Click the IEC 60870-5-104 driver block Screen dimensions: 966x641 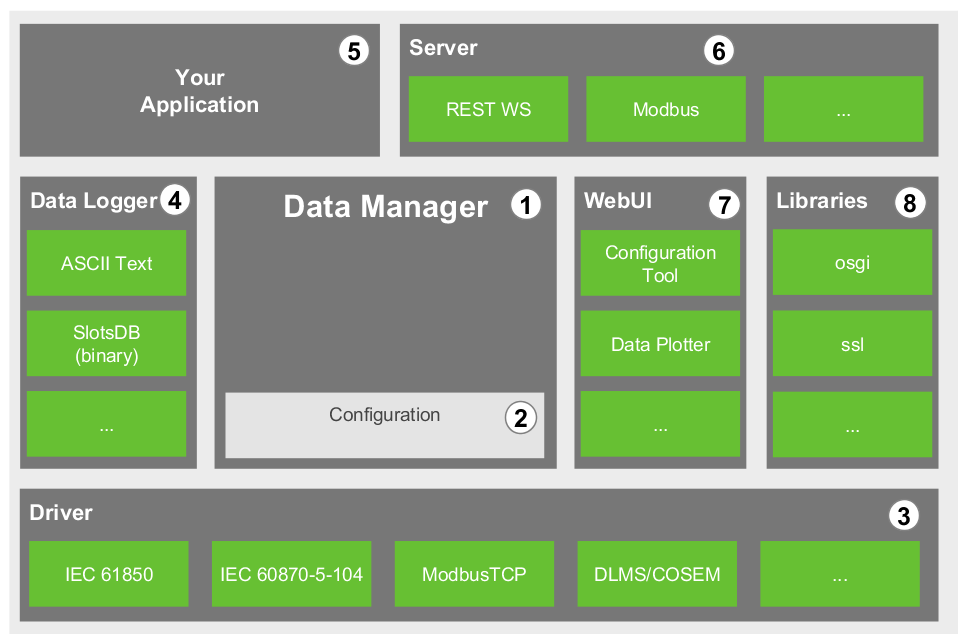point(291,574)
